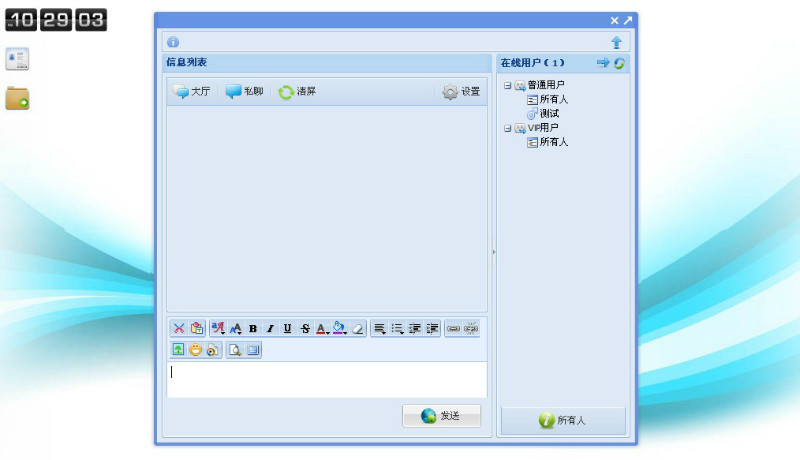Toggle italic text style
This screenshot has height=460, width=800.
pos(270,328)
